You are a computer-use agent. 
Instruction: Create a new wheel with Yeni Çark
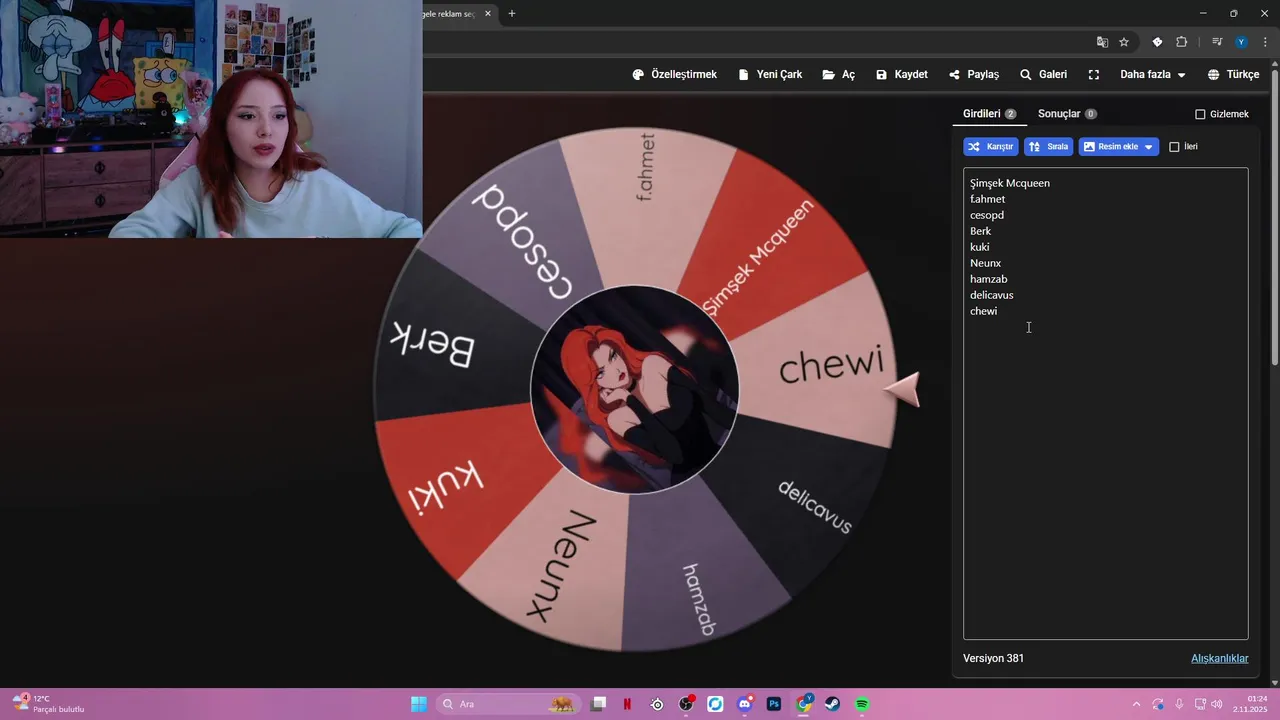tap(770, 75)
